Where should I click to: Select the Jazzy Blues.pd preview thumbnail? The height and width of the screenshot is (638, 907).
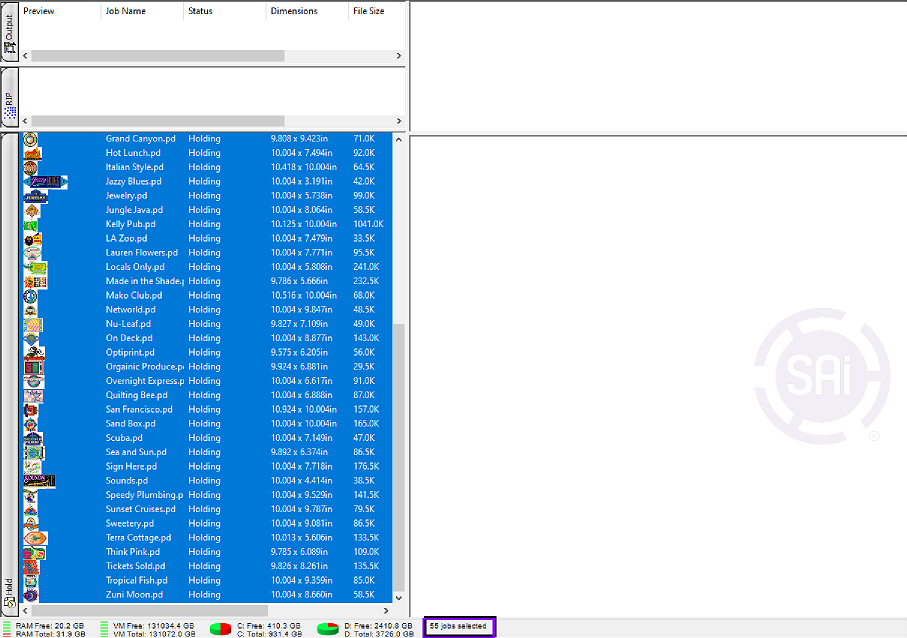45,182
